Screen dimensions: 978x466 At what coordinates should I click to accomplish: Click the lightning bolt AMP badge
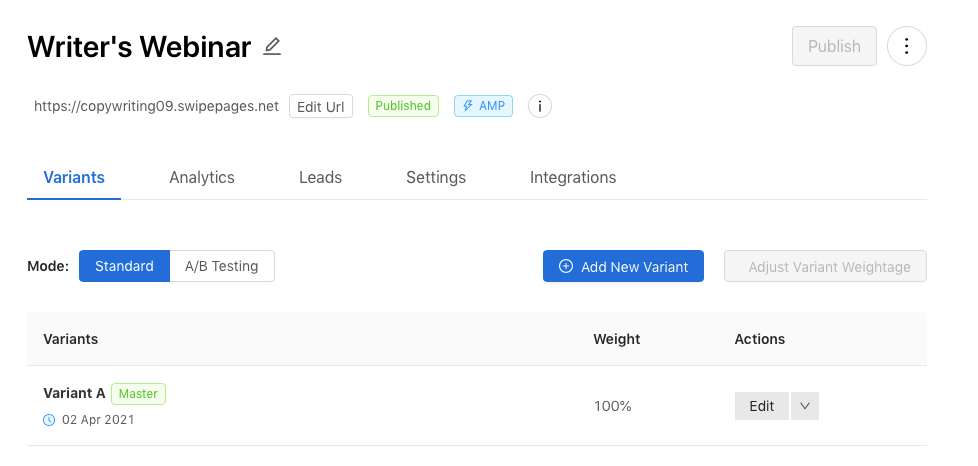pyautogui.click(x=483, y=106)
